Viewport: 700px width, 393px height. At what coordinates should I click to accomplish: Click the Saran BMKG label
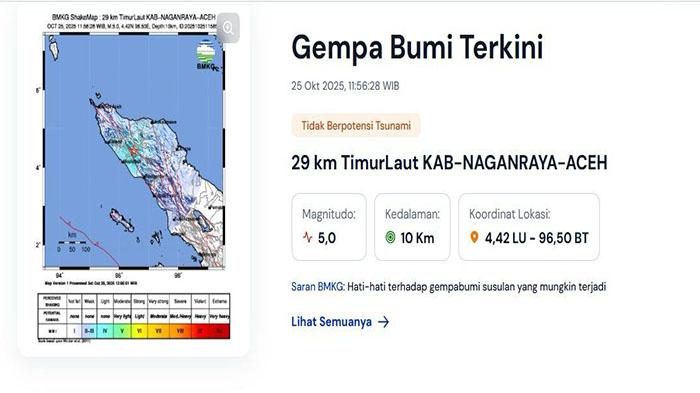pyautogui.click(x=317, y=287)
